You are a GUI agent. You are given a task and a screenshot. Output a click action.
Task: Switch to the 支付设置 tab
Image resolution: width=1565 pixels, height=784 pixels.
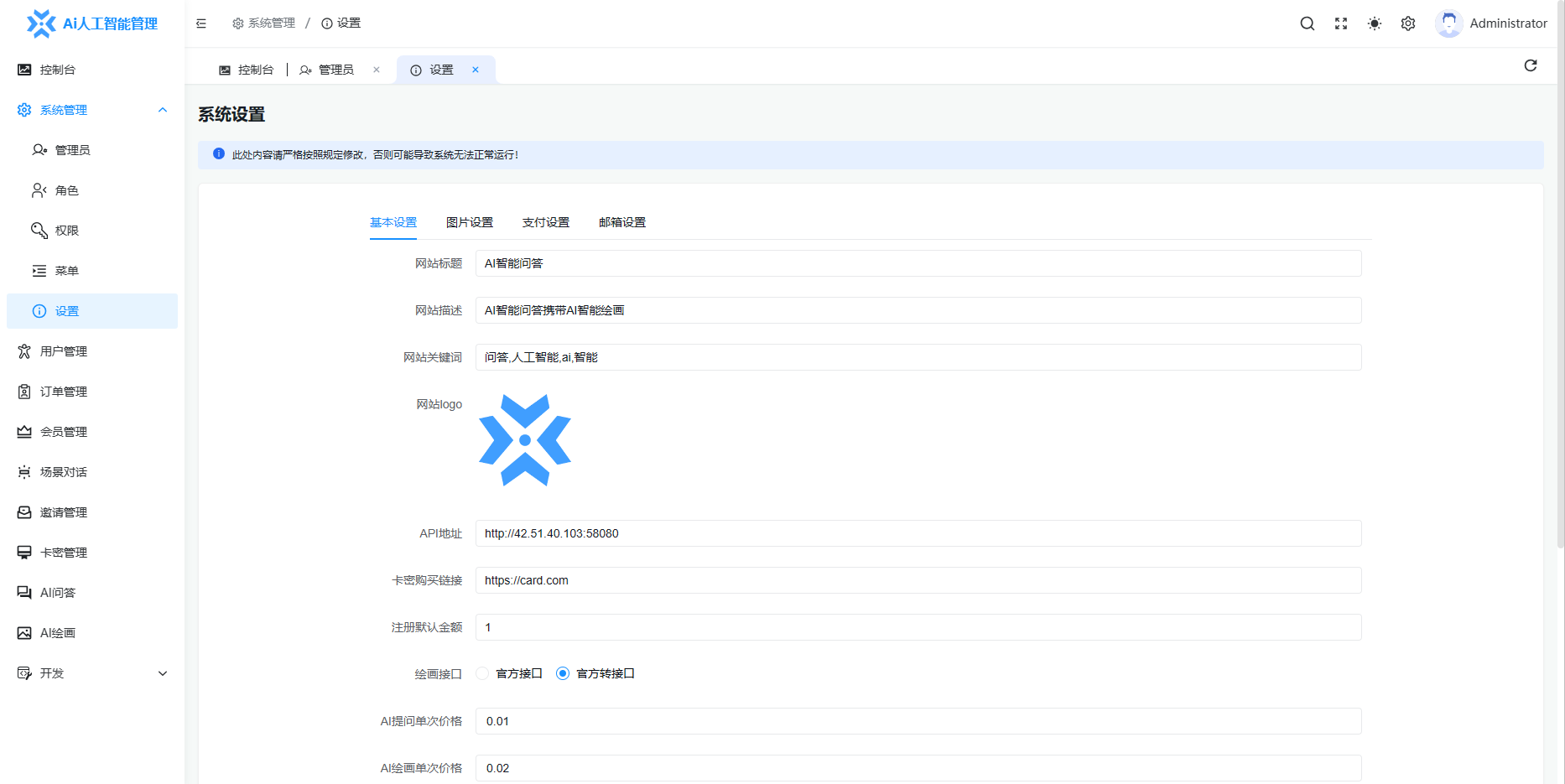point(545,222)
